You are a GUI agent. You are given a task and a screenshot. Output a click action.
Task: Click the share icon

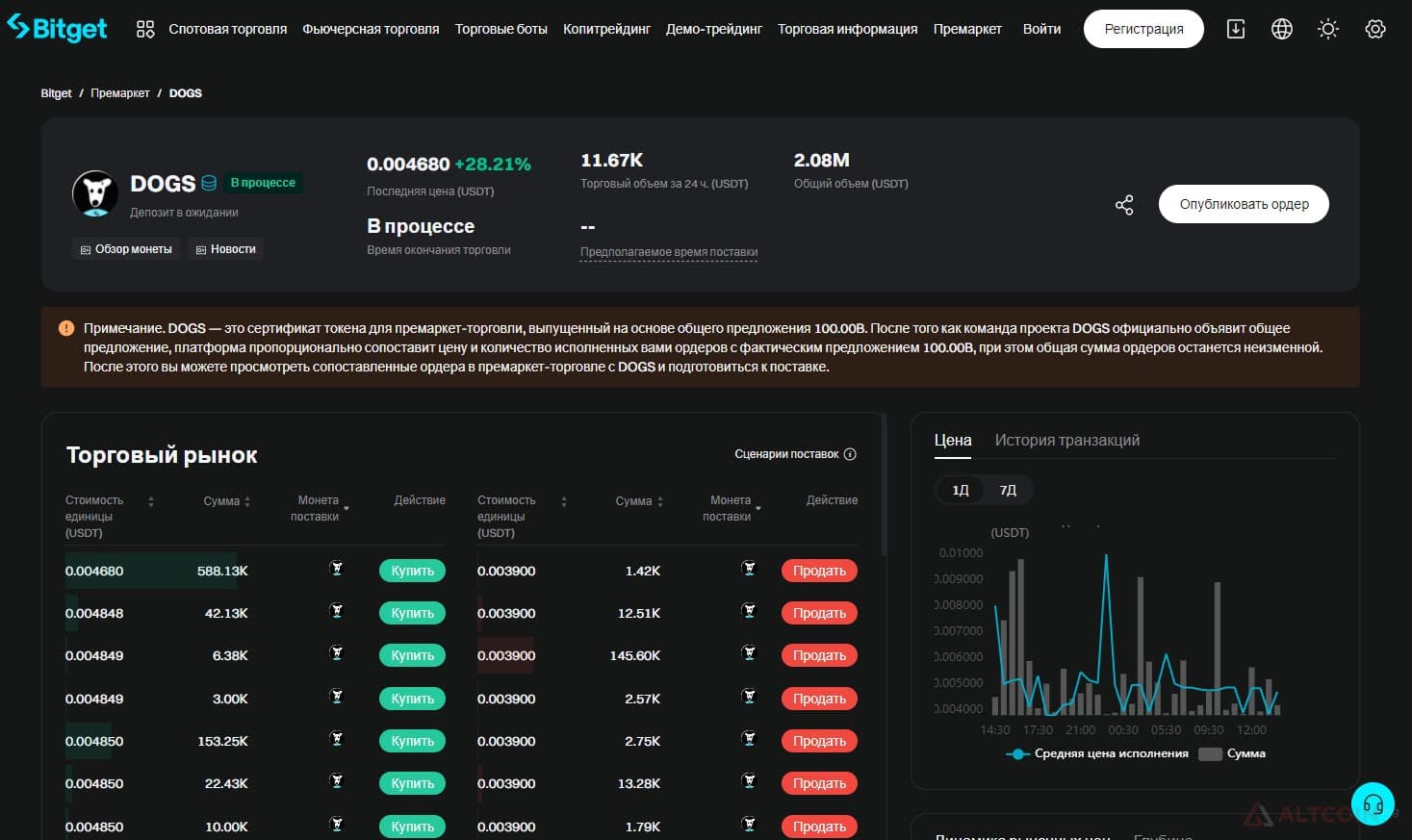[x=1124, y=205]
